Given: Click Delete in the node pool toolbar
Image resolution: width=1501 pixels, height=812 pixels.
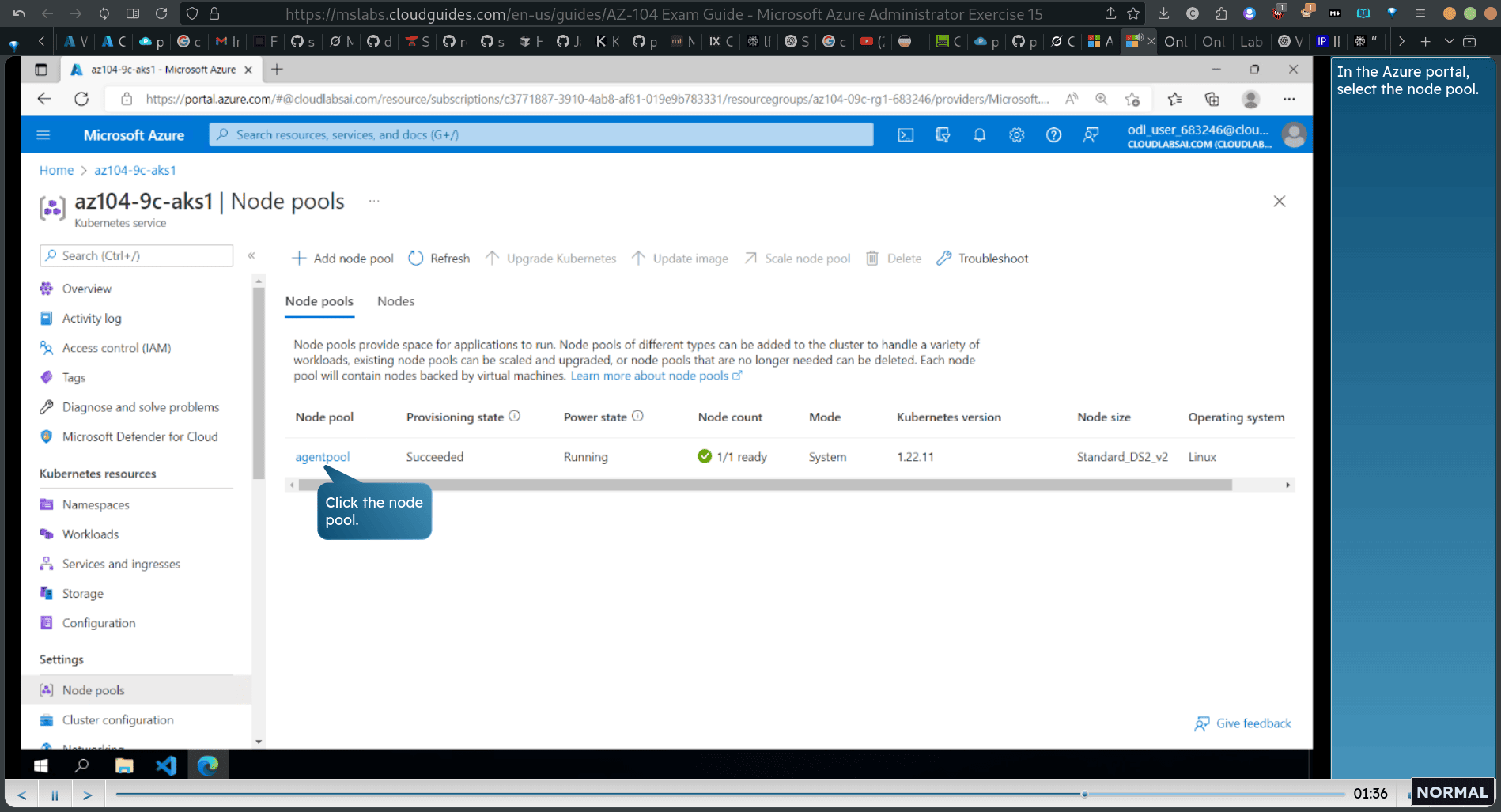Looking at the screenshot, I should 894,259.
